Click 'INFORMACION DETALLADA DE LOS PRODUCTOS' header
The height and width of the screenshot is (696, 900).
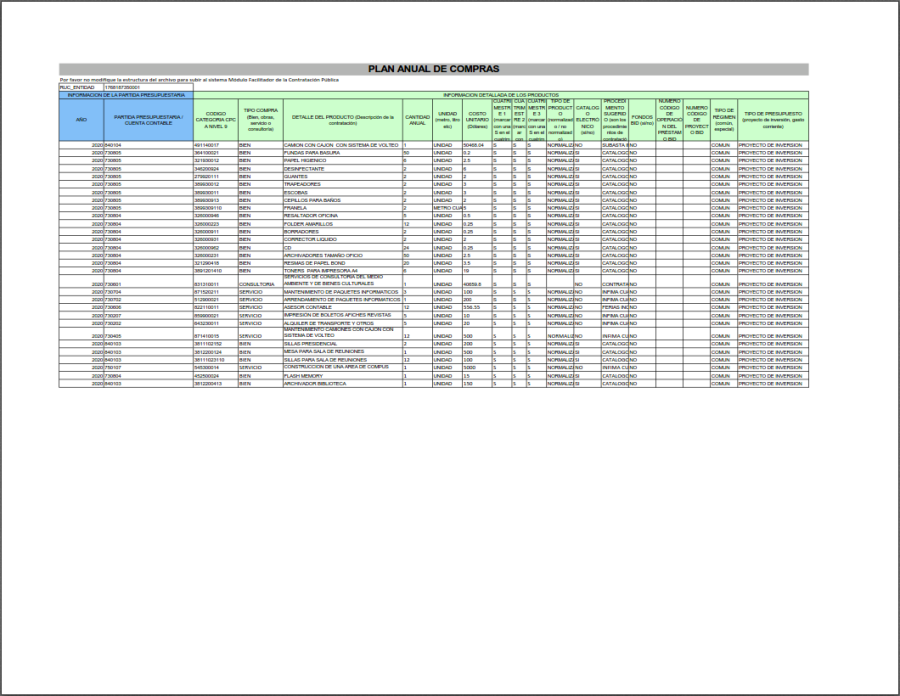point(501,95)
